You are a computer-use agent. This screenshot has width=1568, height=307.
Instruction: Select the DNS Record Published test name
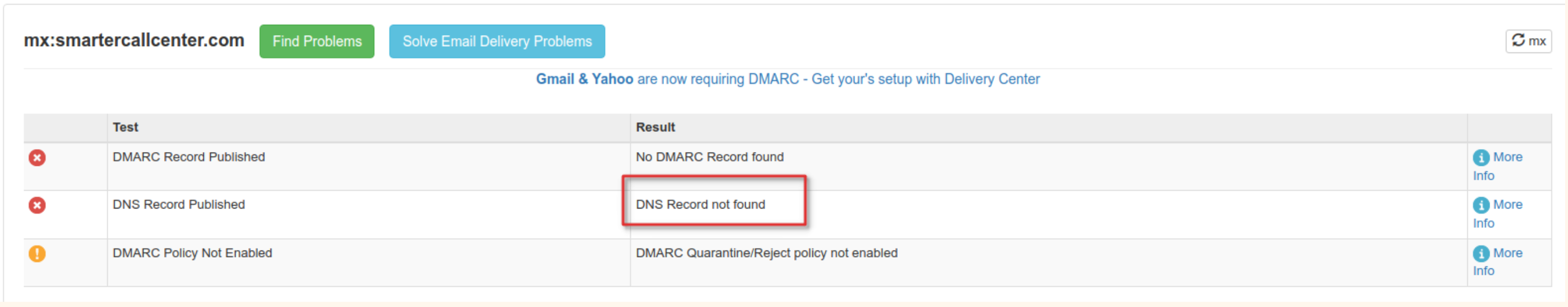[x=179, y=204]
